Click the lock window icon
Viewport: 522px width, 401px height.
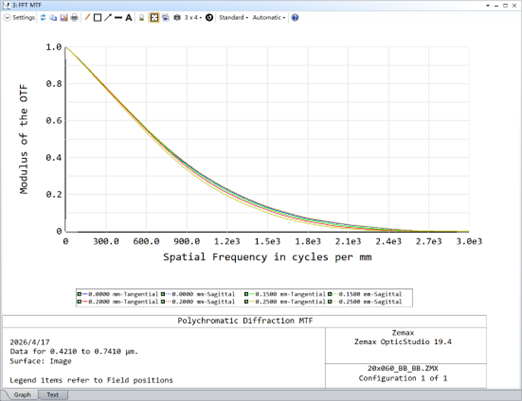pos(141,18)
